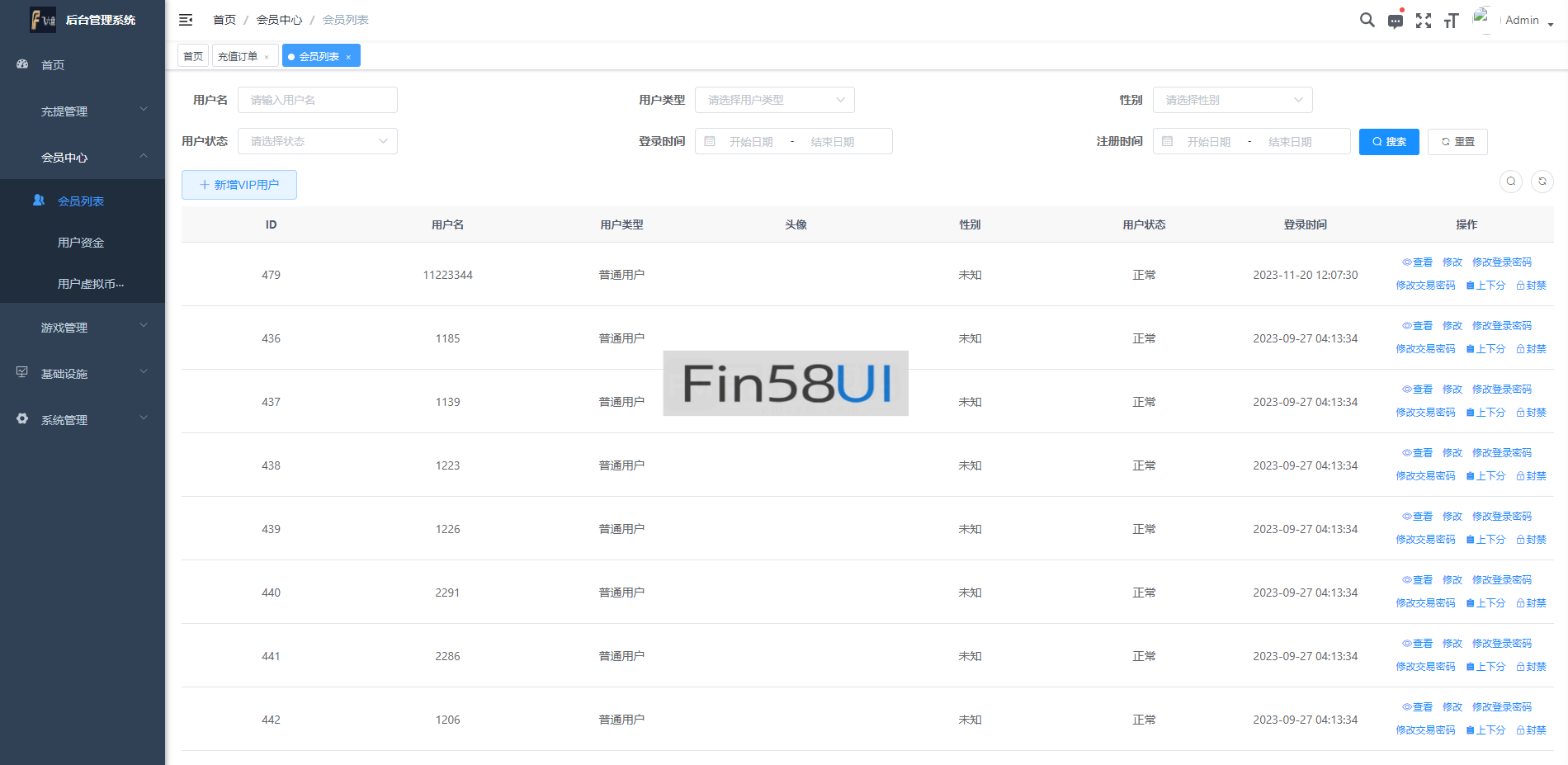Click the 用户名 input field
The image size is (1568, 765).
tap(317, 100)
